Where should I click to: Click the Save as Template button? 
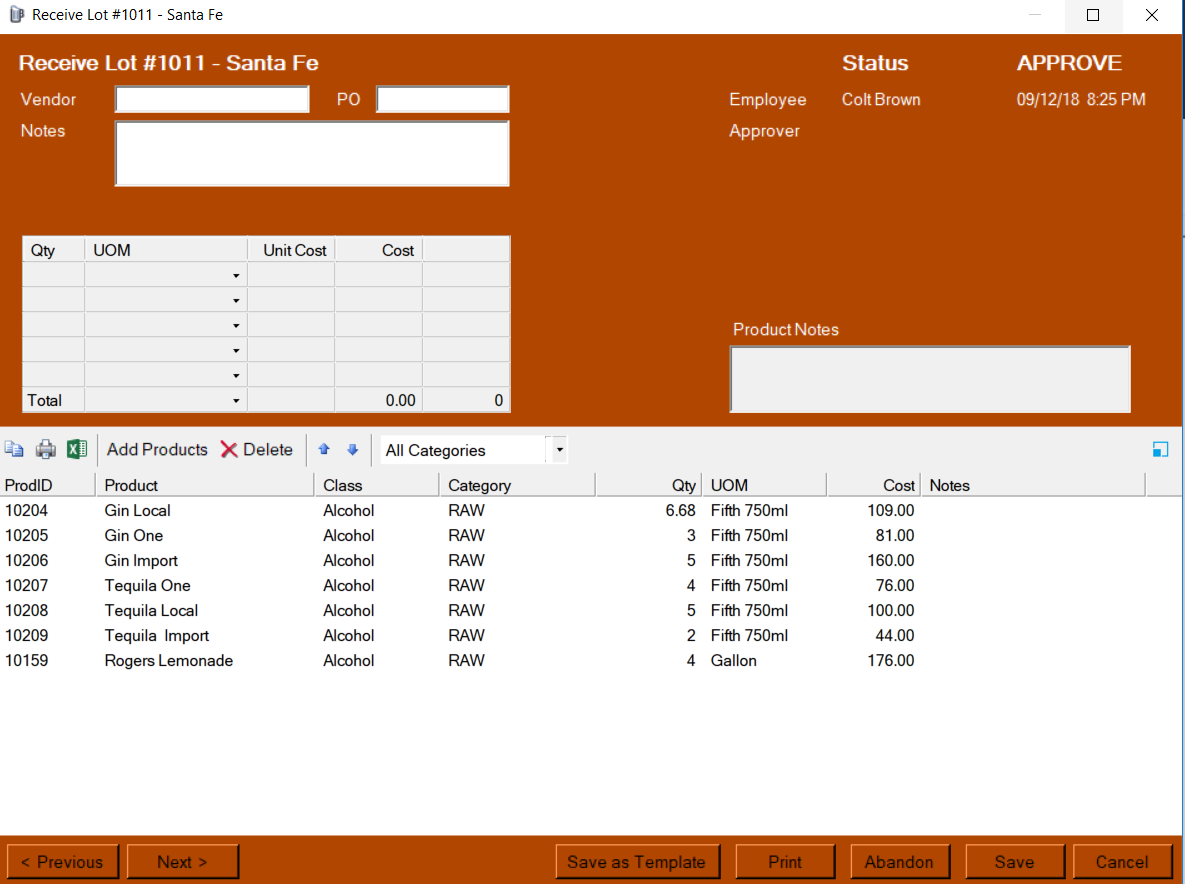point(637,862)
